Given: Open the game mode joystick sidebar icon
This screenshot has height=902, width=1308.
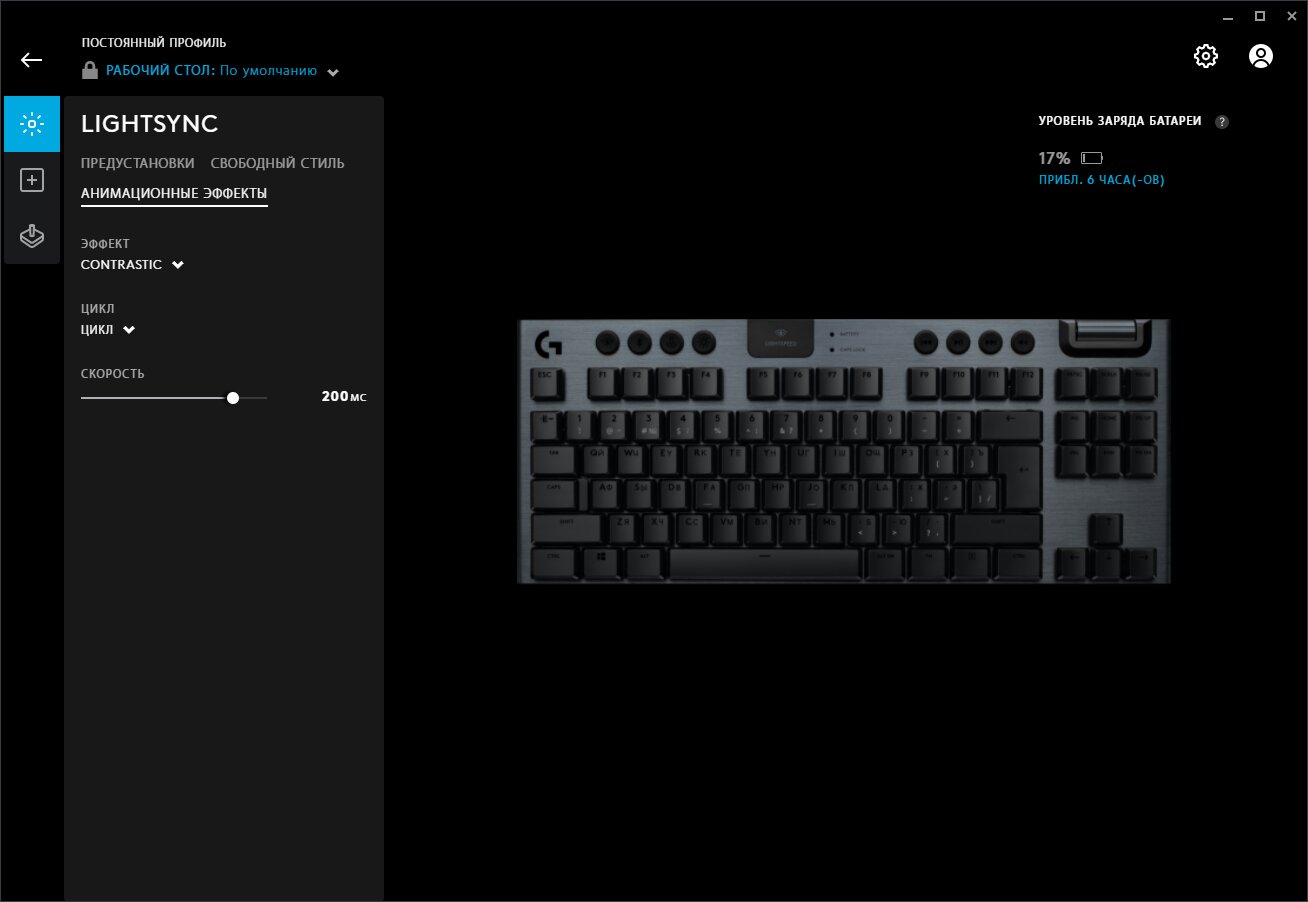Looking at the screenshot, I should [x=32, y=236].
